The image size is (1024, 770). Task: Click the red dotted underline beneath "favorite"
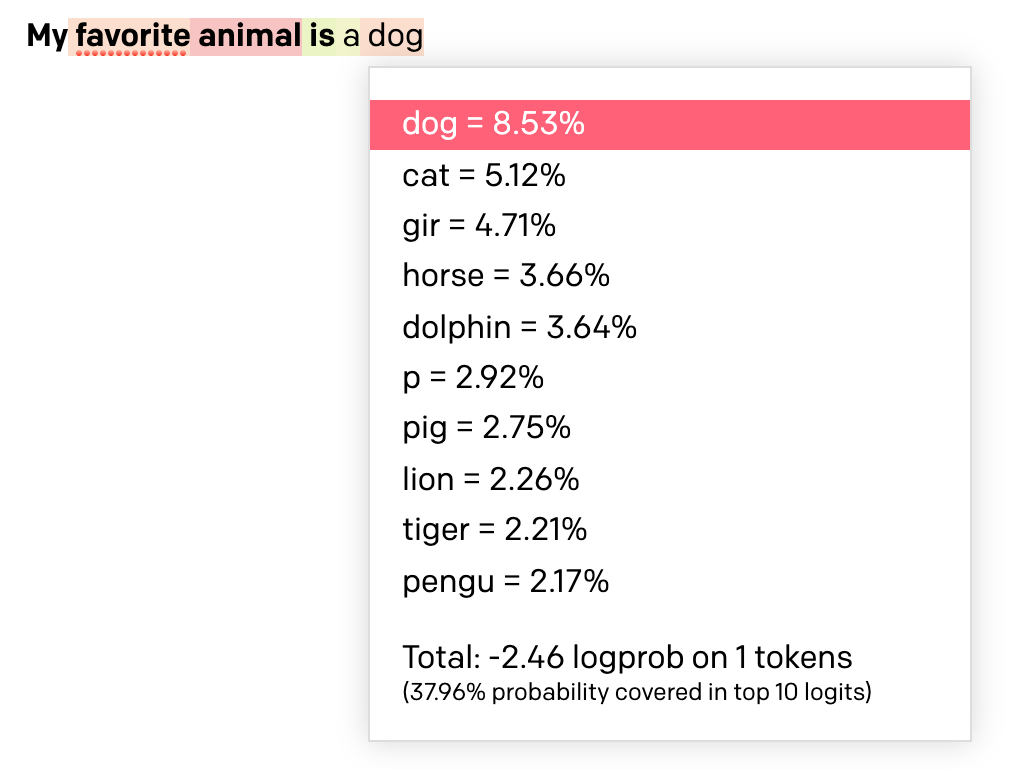pyautogui.click(x=131, y=53)
